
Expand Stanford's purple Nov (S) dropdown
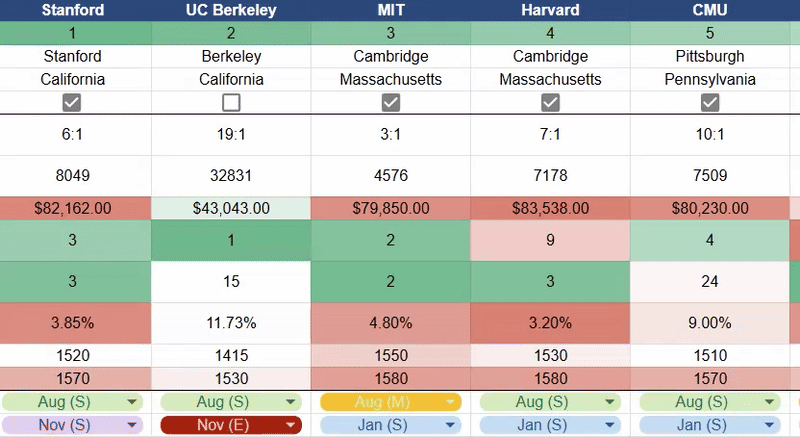(x=132, y=425)
